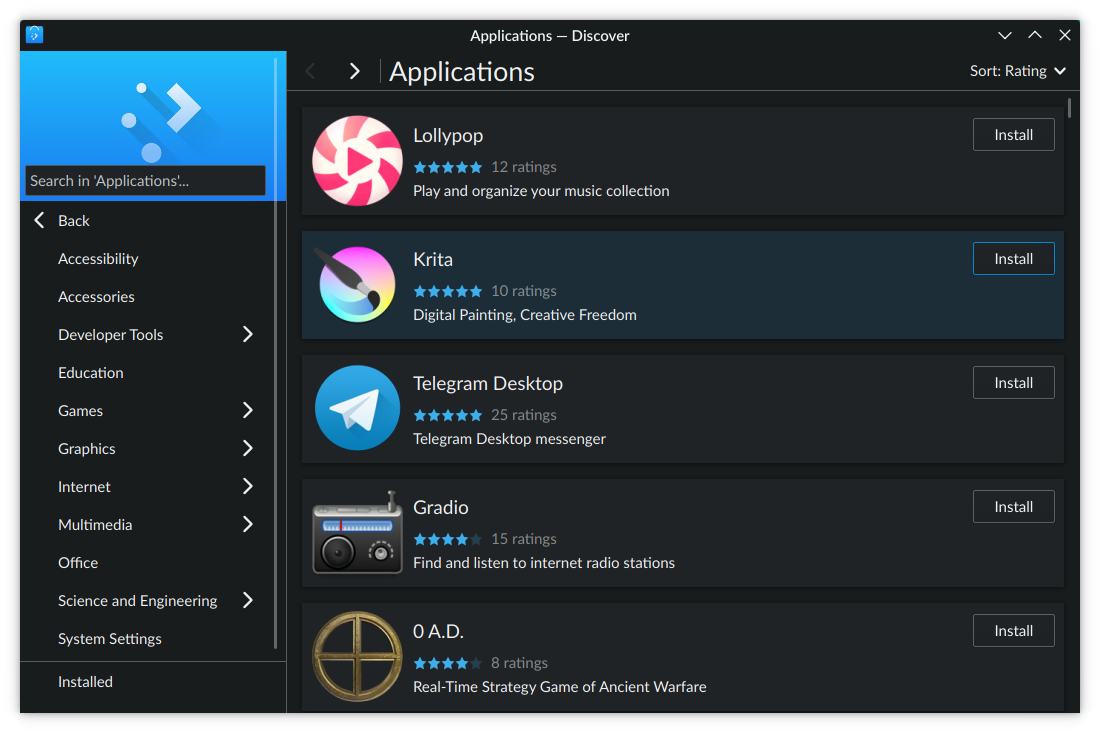Open the Developer Tools category label
The image size is (1100, 733).
(x=110, y=335)
